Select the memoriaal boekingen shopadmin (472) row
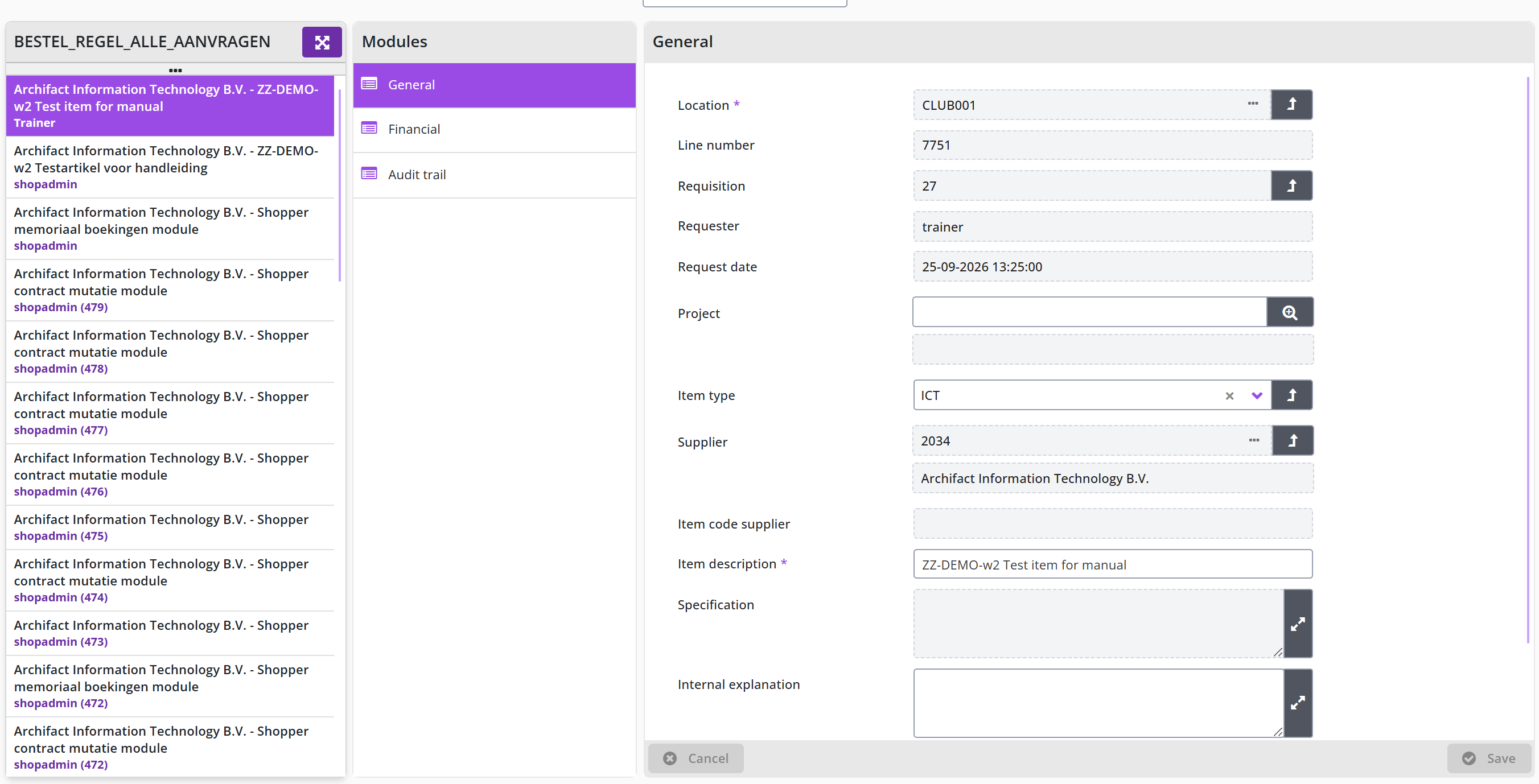The image size is (1539, 784). point(170,686)
